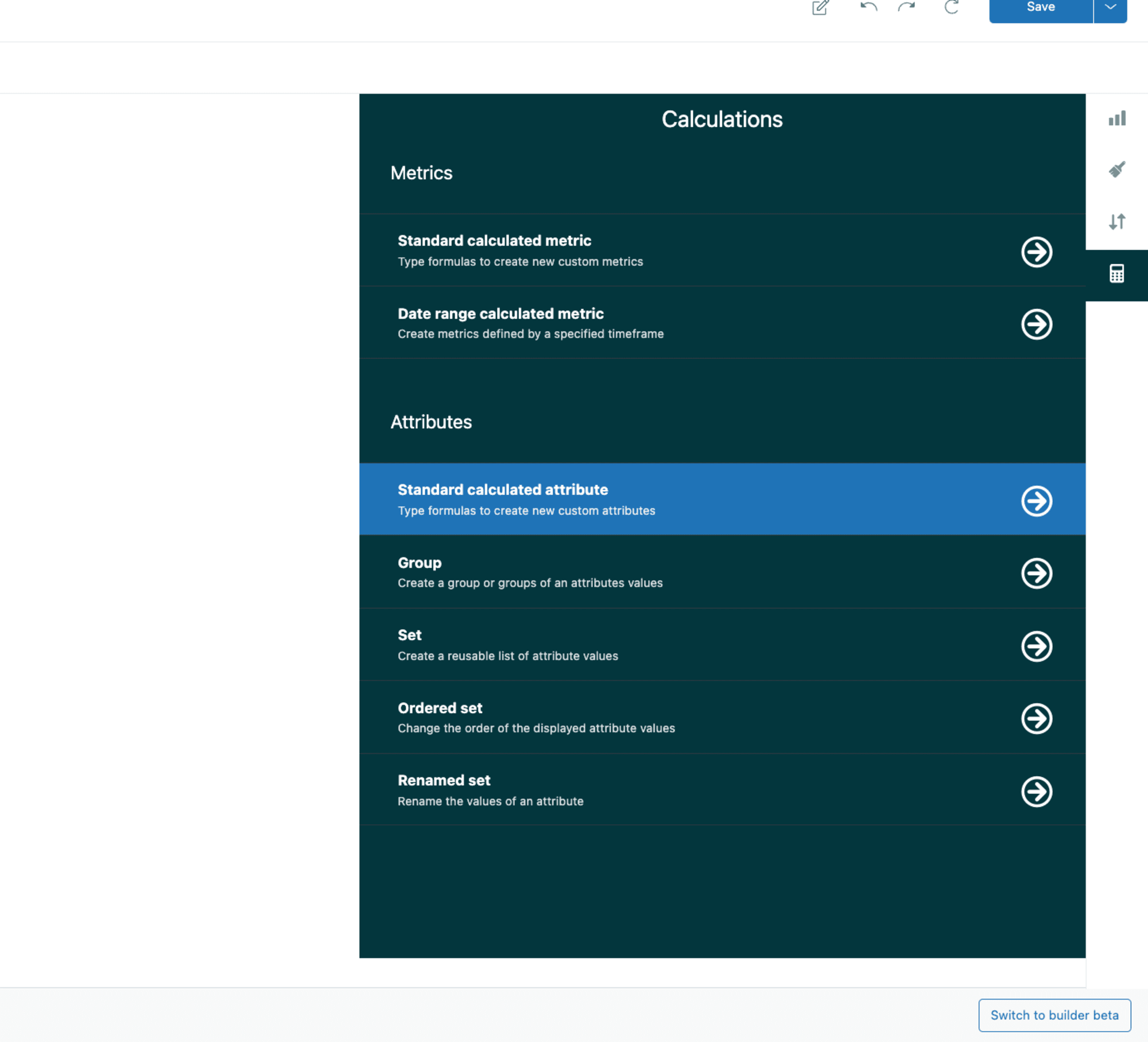Click the Save button
Viewport: 1148px width, 1042px height.
click(1040, 7)
